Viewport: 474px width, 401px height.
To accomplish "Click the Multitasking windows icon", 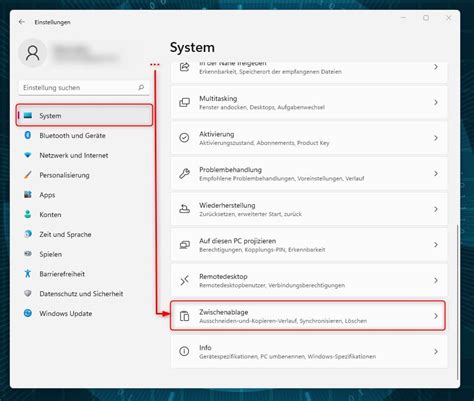I will (x=184, y=102).
